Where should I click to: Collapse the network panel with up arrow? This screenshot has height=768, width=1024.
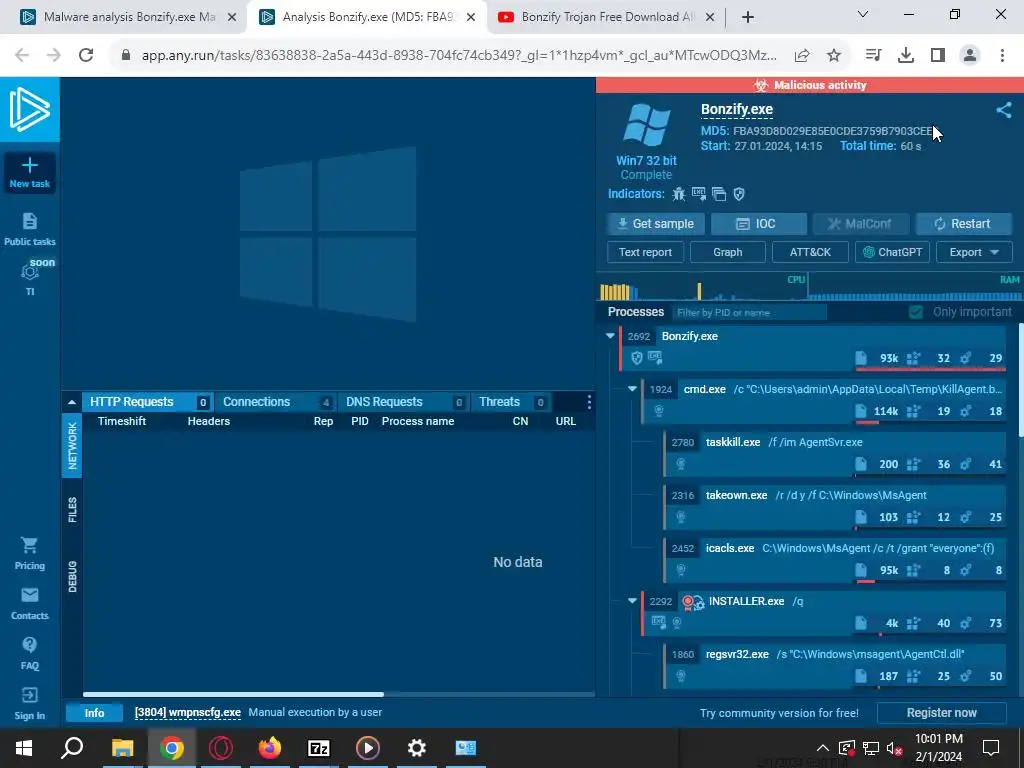pos(72,402)
